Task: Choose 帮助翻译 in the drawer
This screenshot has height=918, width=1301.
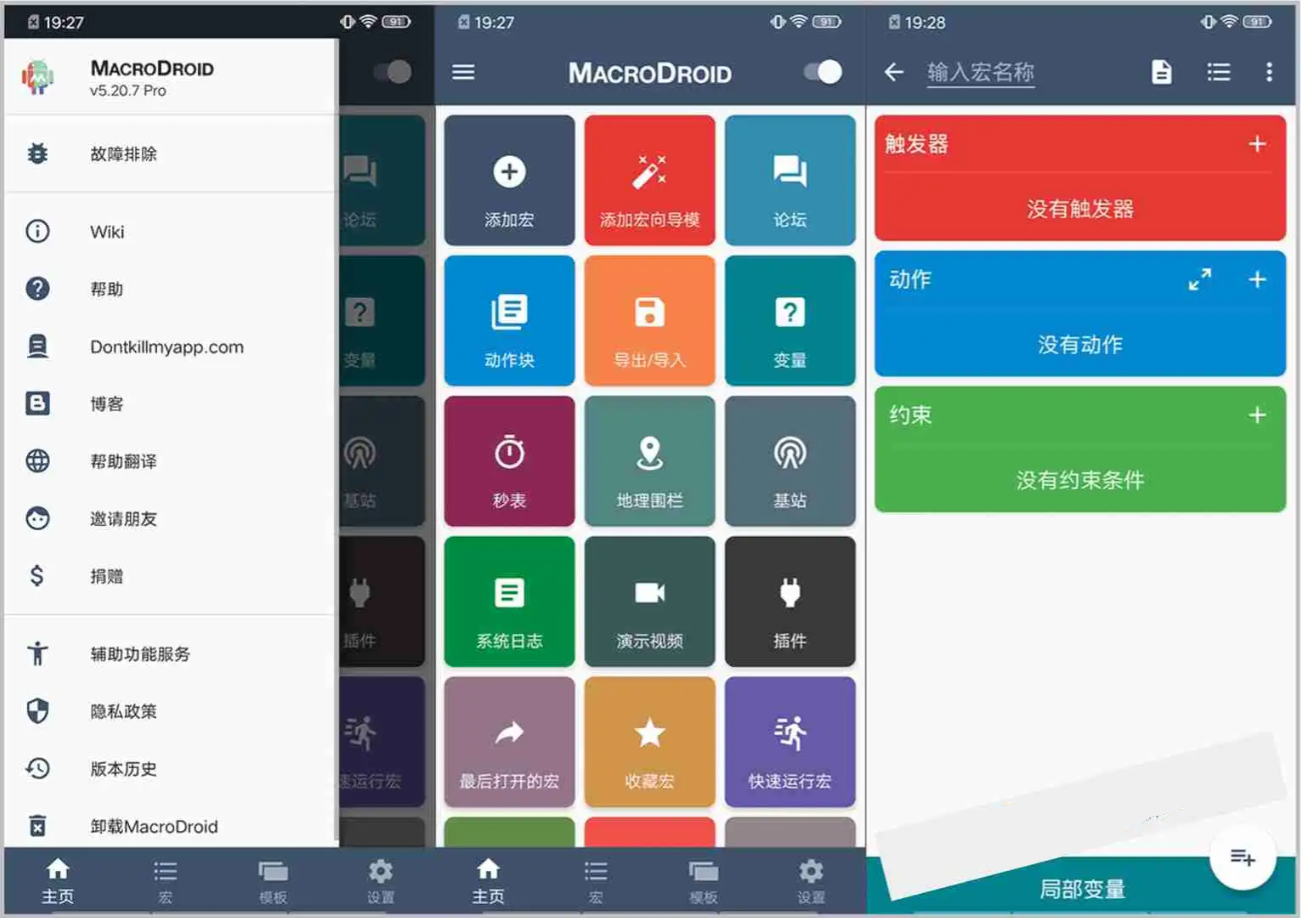Action: point(170,461)
